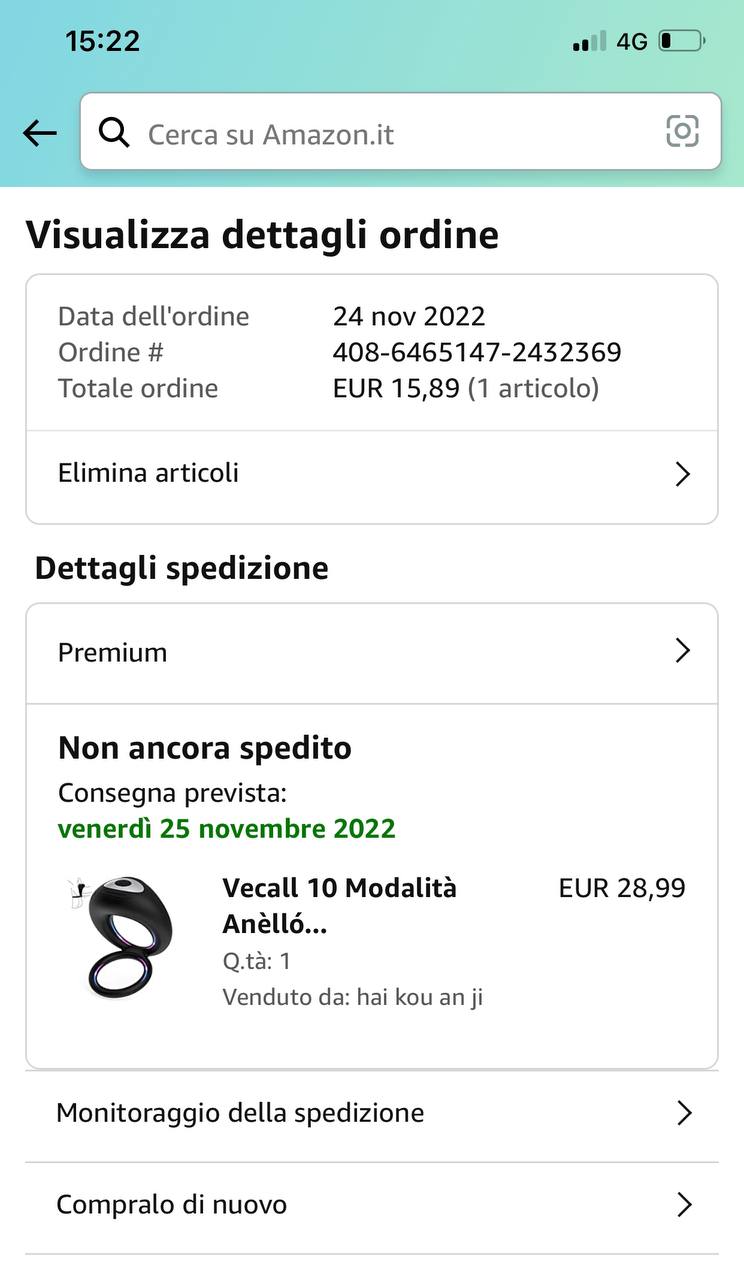Open the camera lens scan icon

[682, 131]
